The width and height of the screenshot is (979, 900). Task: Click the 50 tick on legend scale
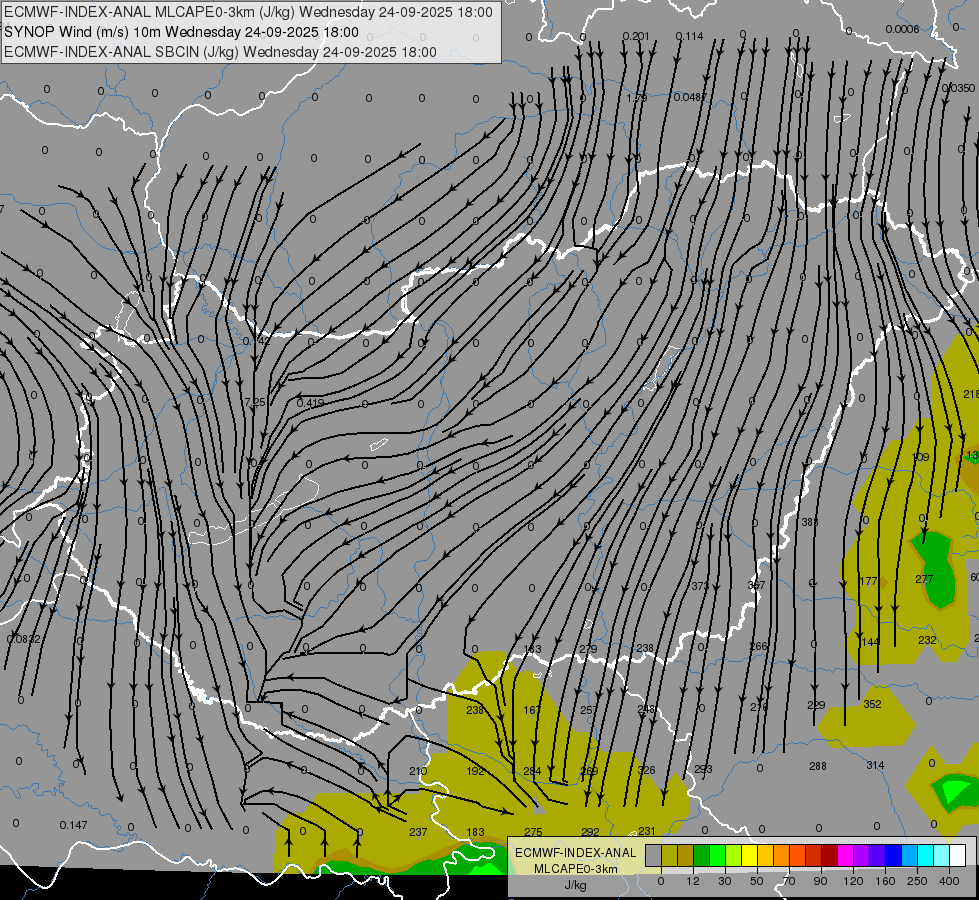(757, 881)
